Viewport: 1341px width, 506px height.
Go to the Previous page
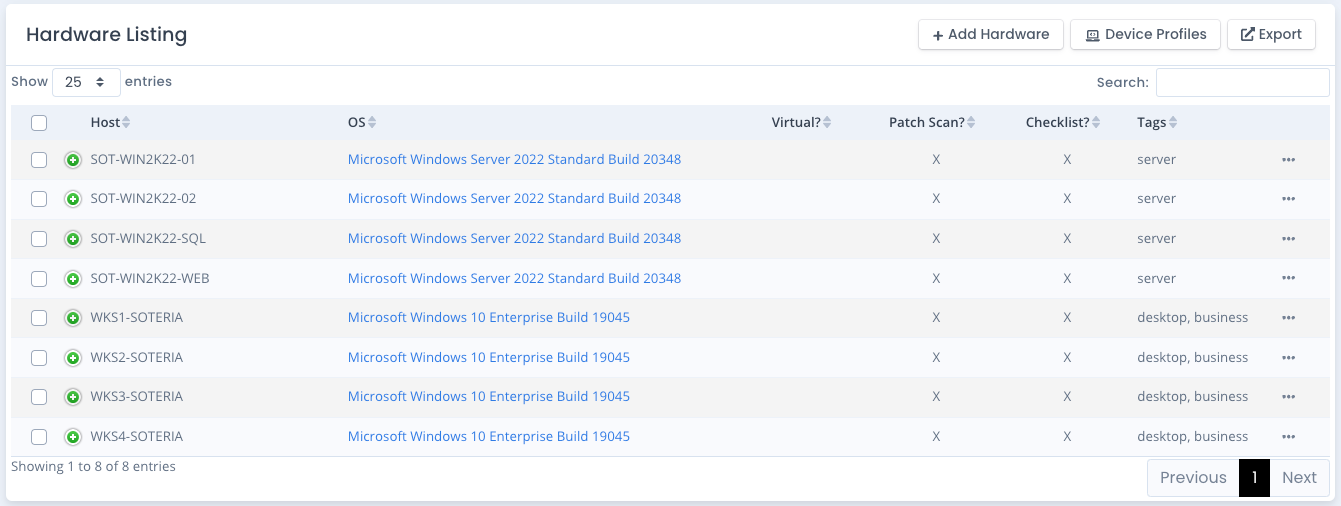pos(1193,478)
